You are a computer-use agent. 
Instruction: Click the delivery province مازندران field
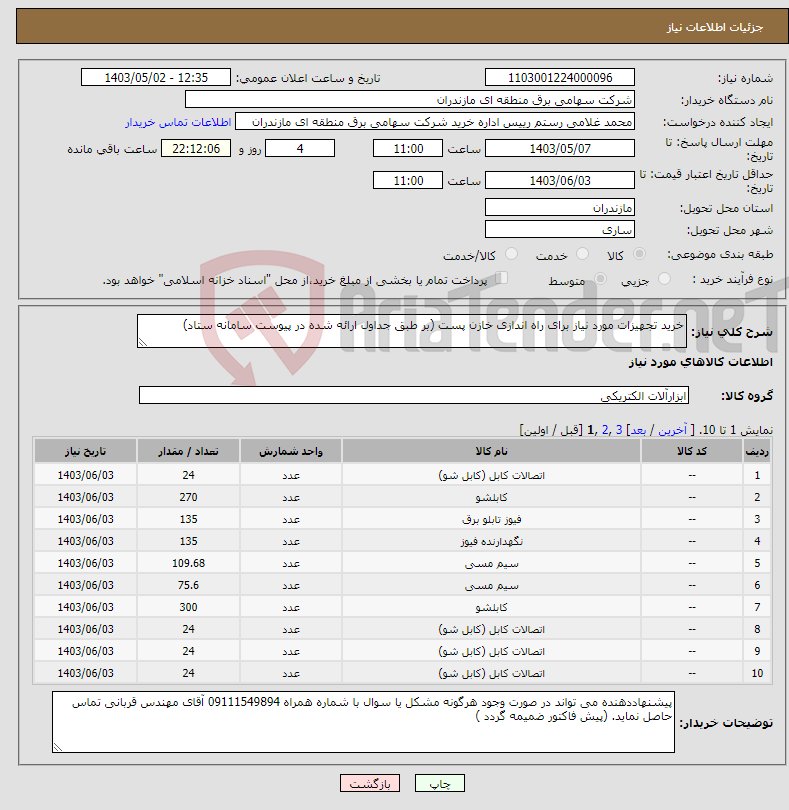pos(560,208)
